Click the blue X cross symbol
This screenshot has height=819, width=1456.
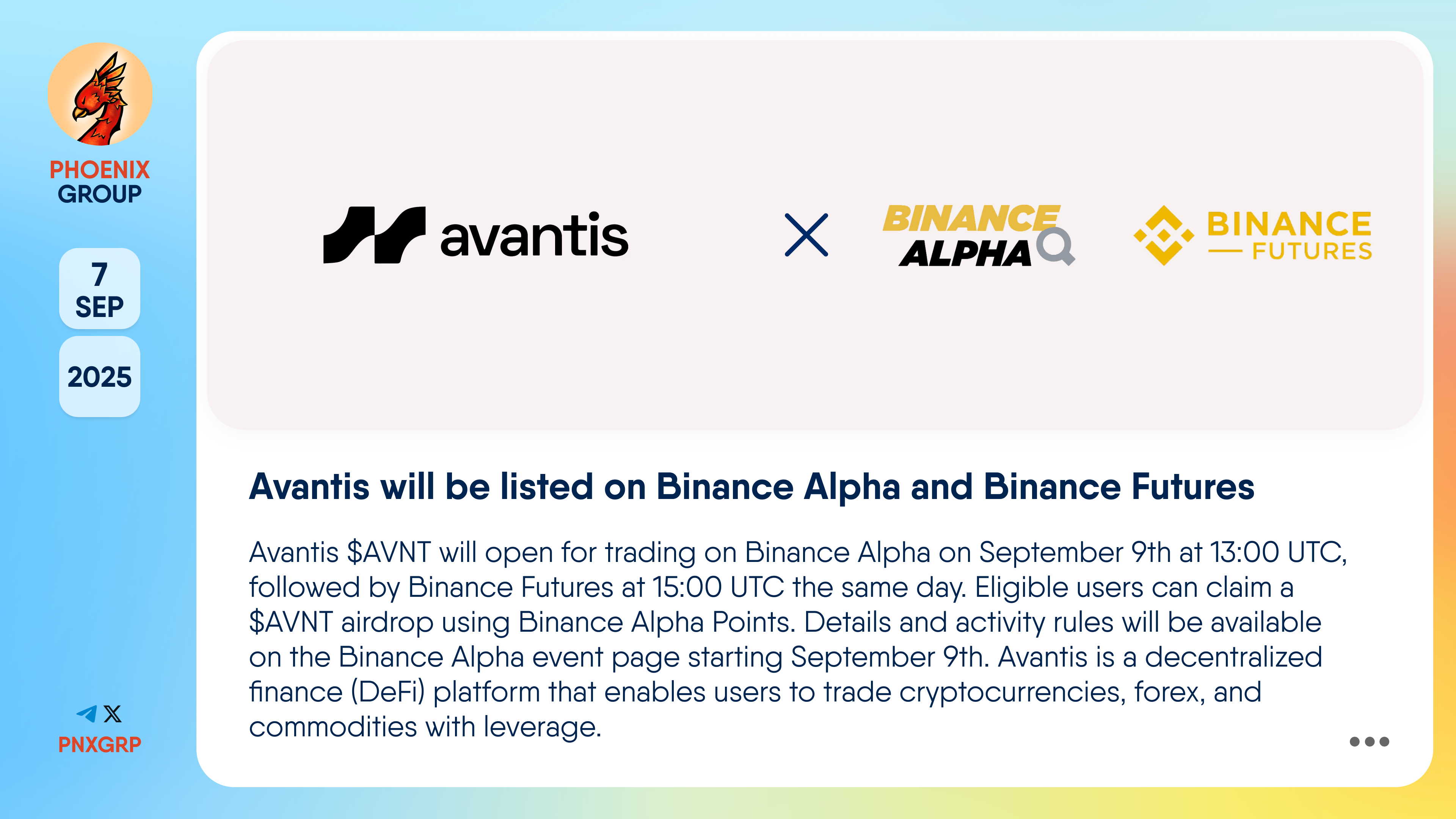coord(806,235)
